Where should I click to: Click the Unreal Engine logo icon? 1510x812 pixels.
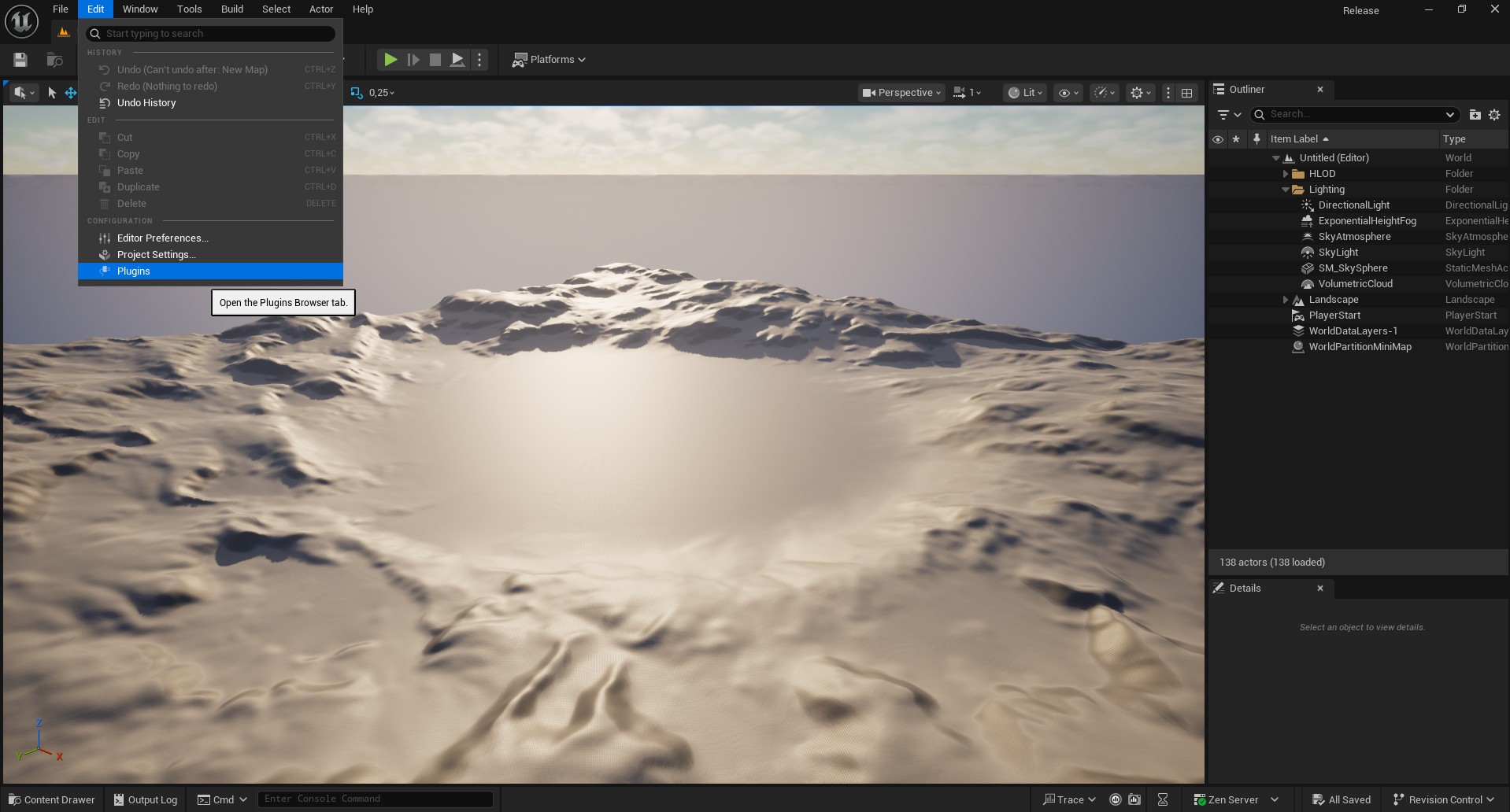[x=21, y=21]
